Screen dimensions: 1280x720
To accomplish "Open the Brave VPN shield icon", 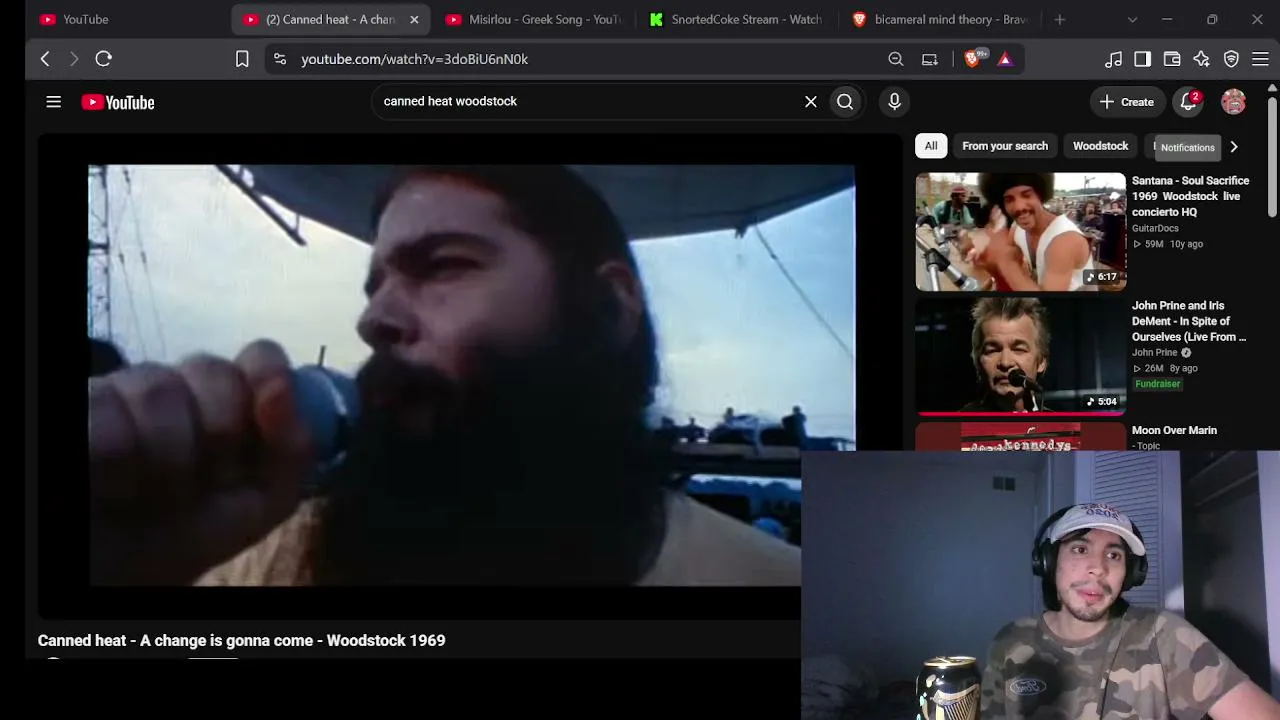I will 1231,59.
